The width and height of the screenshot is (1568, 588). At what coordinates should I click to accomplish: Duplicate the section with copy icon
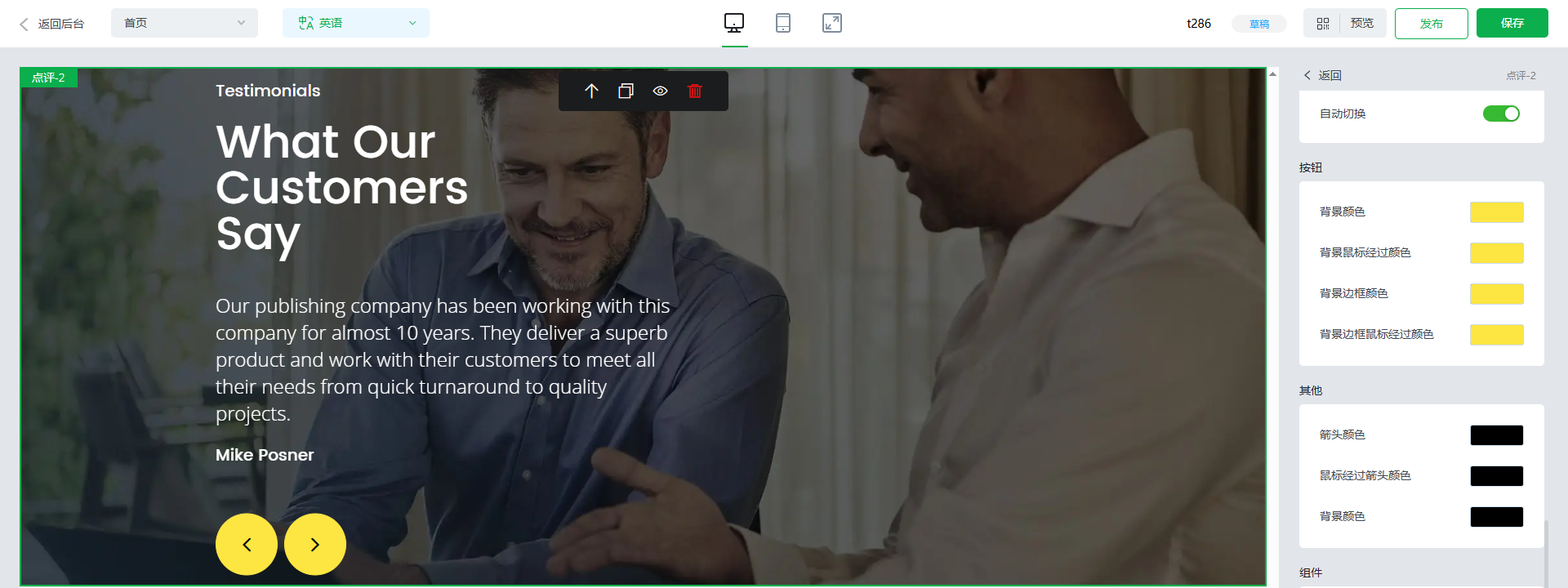pyautogui.click(x=626, y=91)
